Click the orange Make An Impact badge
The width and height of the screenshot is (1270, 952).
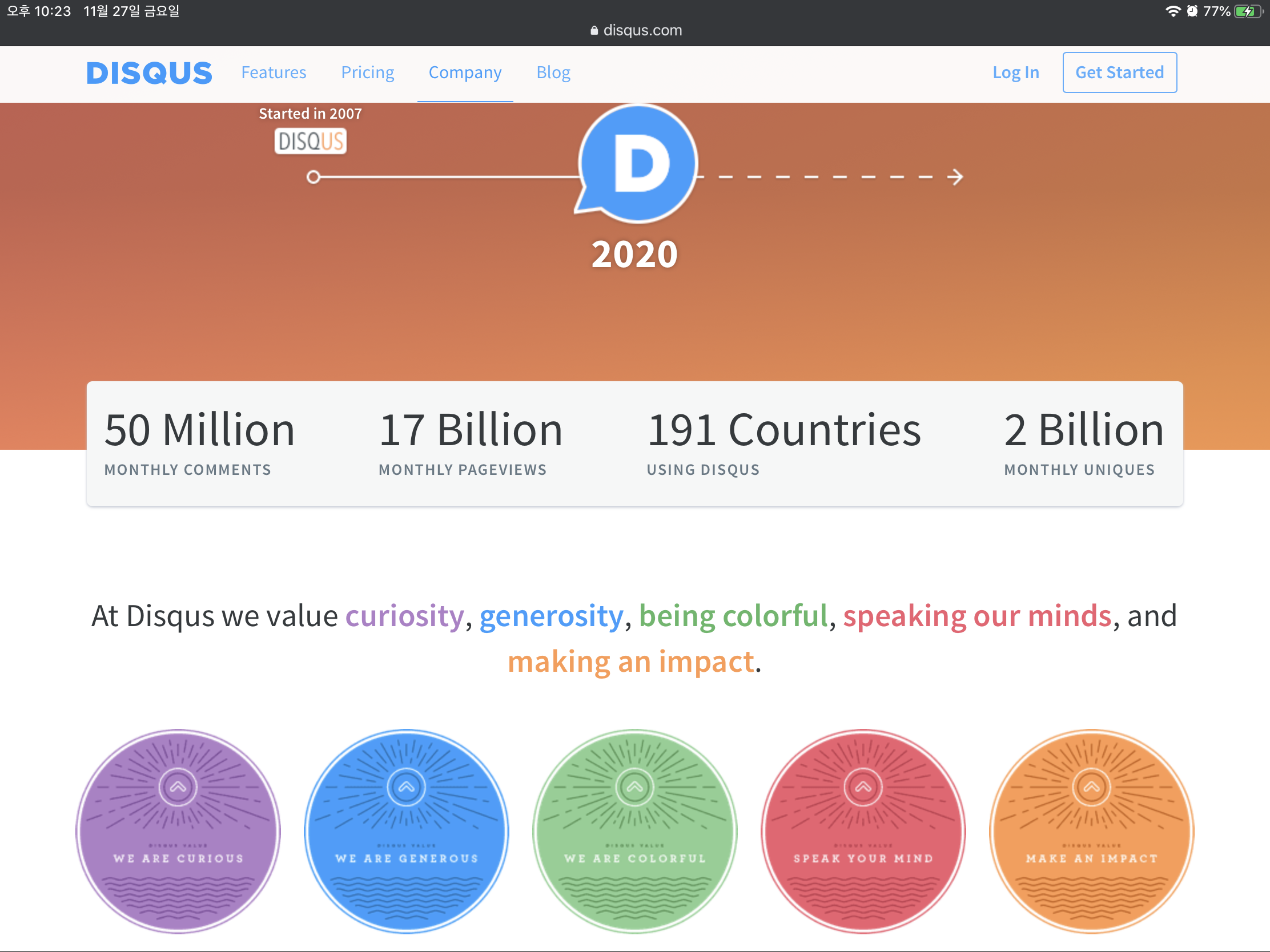click(x=1091, y=830)
